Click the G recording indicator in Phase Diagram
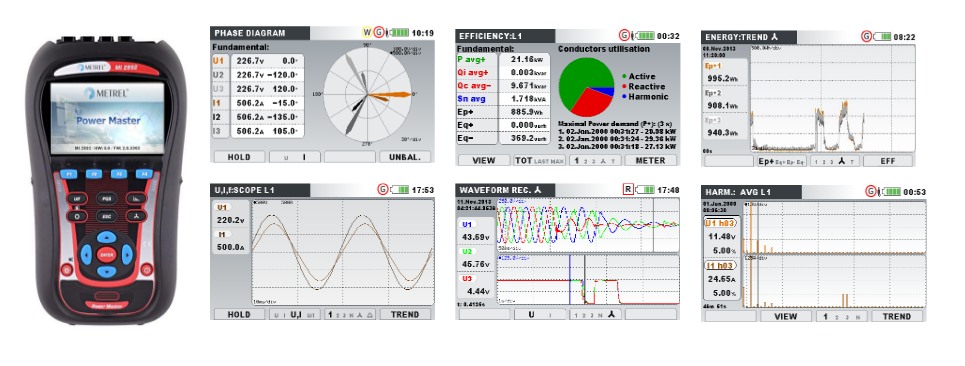Screen dimensions: 965x366 point(379,32)
